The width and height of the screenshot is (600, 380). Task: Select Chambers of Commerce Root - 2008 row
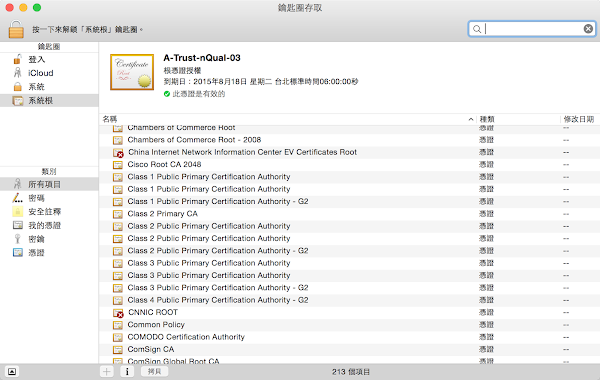(x=349, y=140)
